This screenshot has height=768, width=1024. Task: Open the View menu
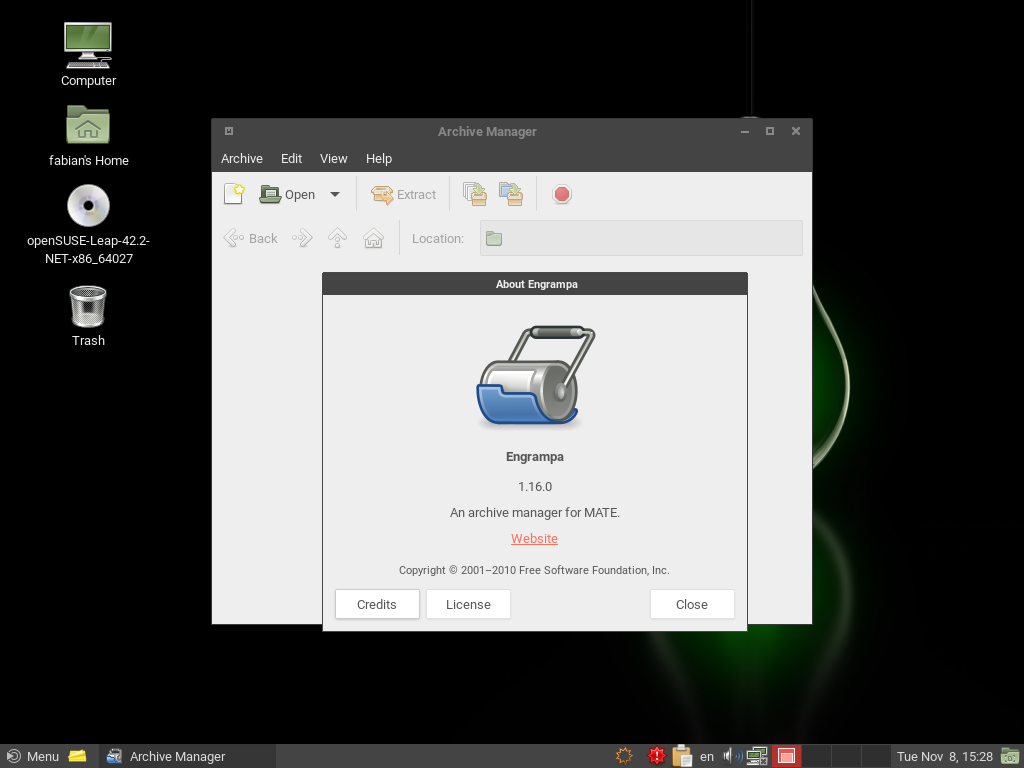[x=333, y=158]
